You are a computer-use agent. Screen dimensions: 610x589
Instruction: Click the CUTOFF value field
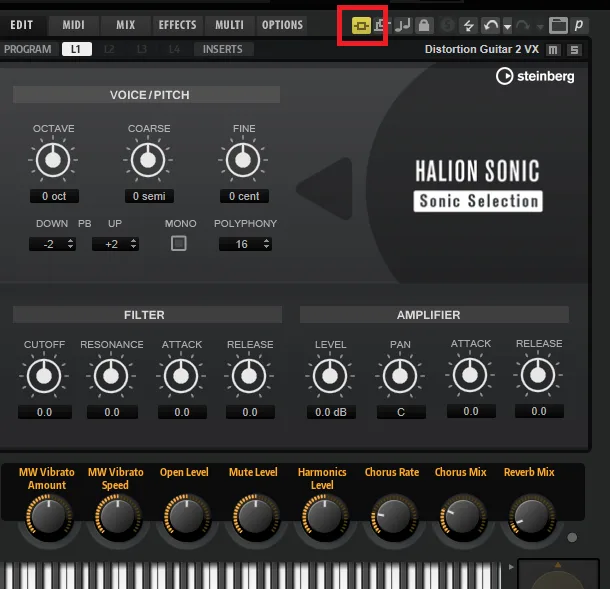(x=44, y=412)
